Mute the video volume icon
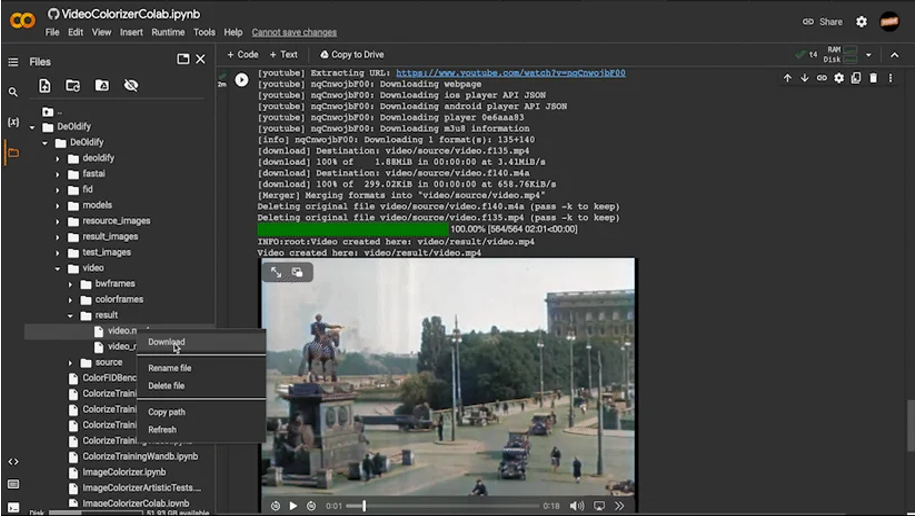 pos(576,506)
